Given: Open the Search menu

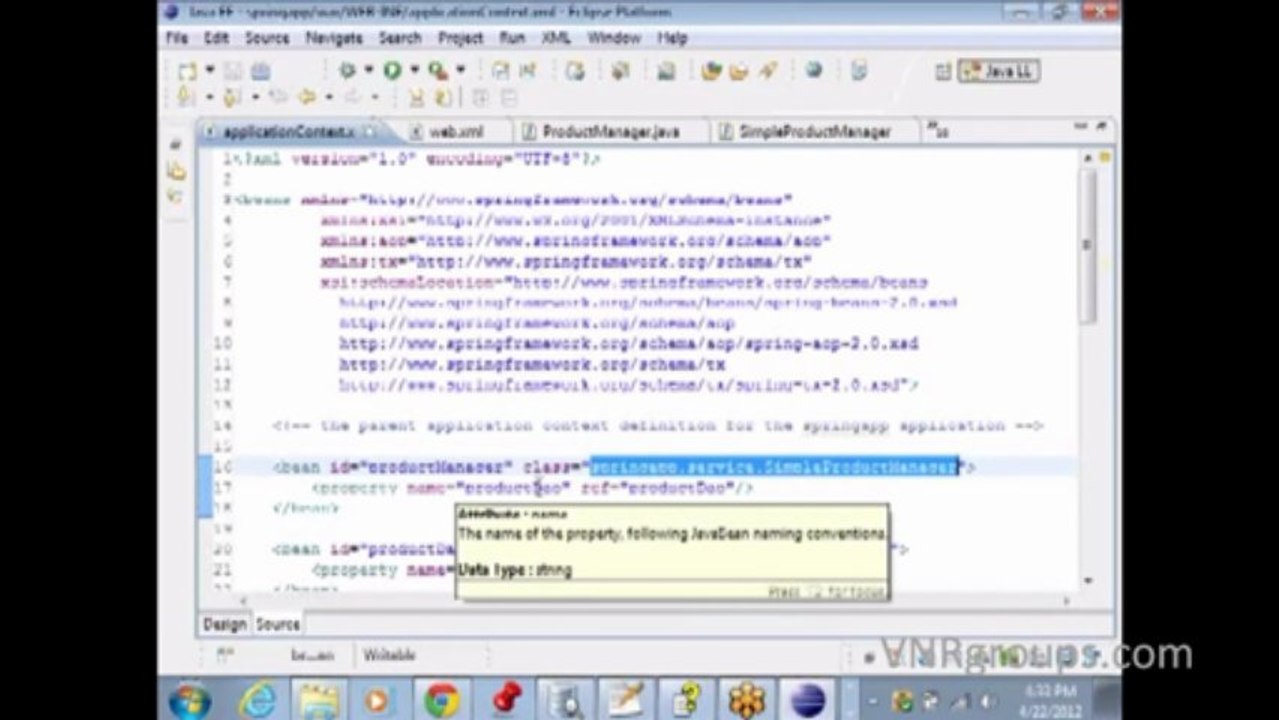Looking at the screenshot, I should tap(400, 38).
